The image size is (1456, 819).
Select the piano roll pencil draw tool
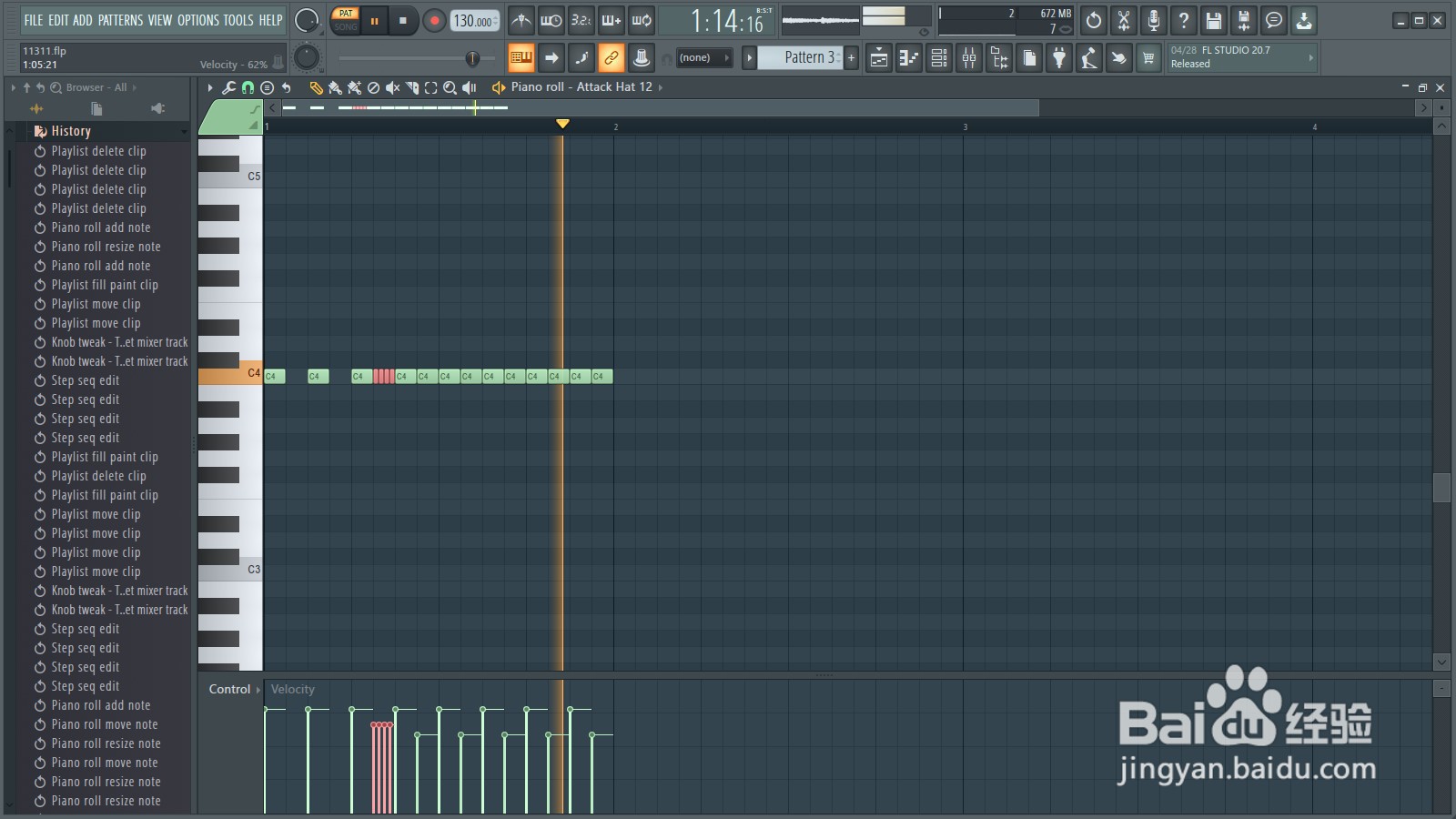[x=316, y=87]
